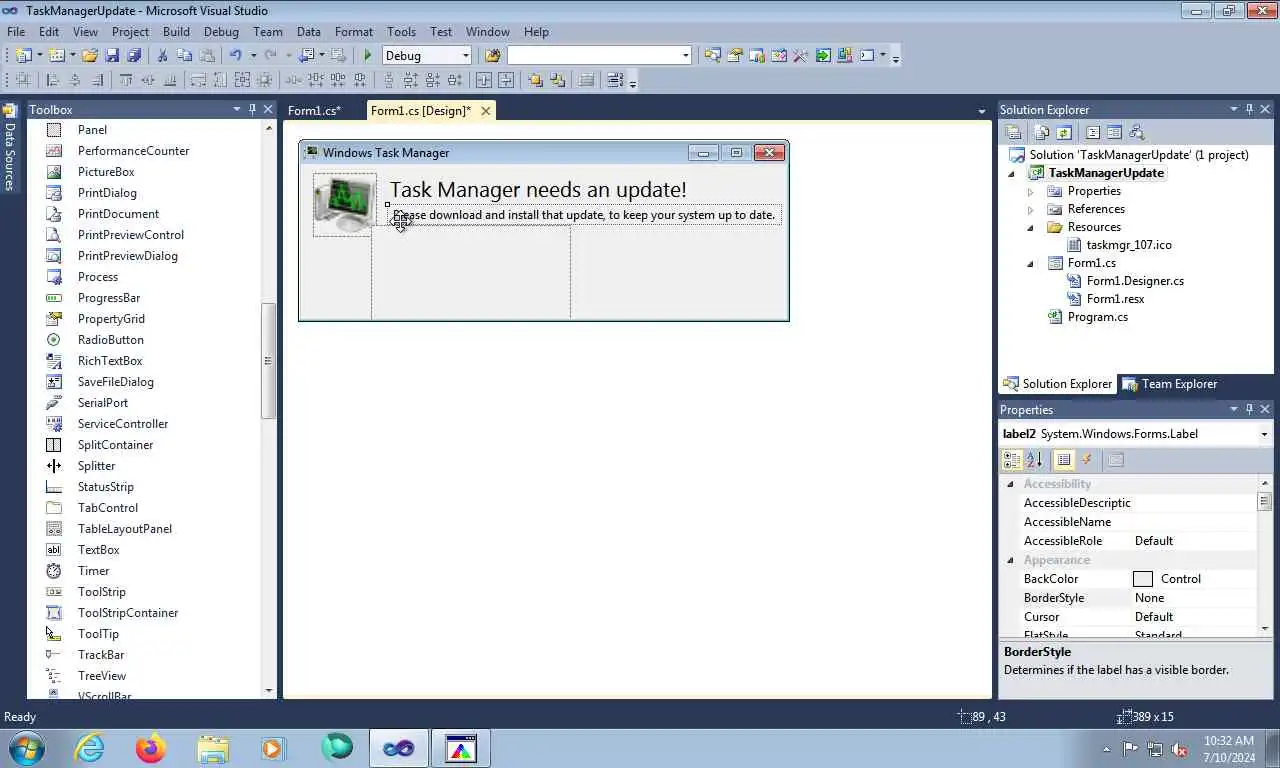This screenshot has width=1280, height=768.
Task: Click the Windows Start button
Action: click(26, 748)
